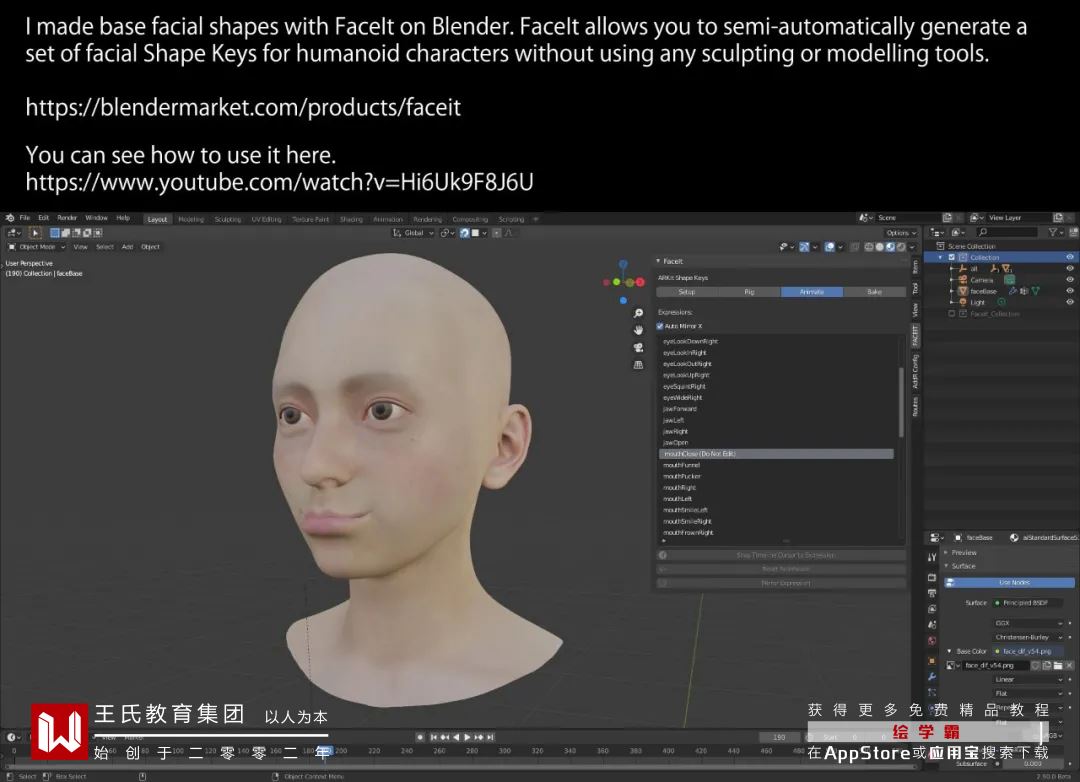This screenshot has height=782, width=1080.
Task: Collapse the Base Color texture expander
Action: point(950,651)
